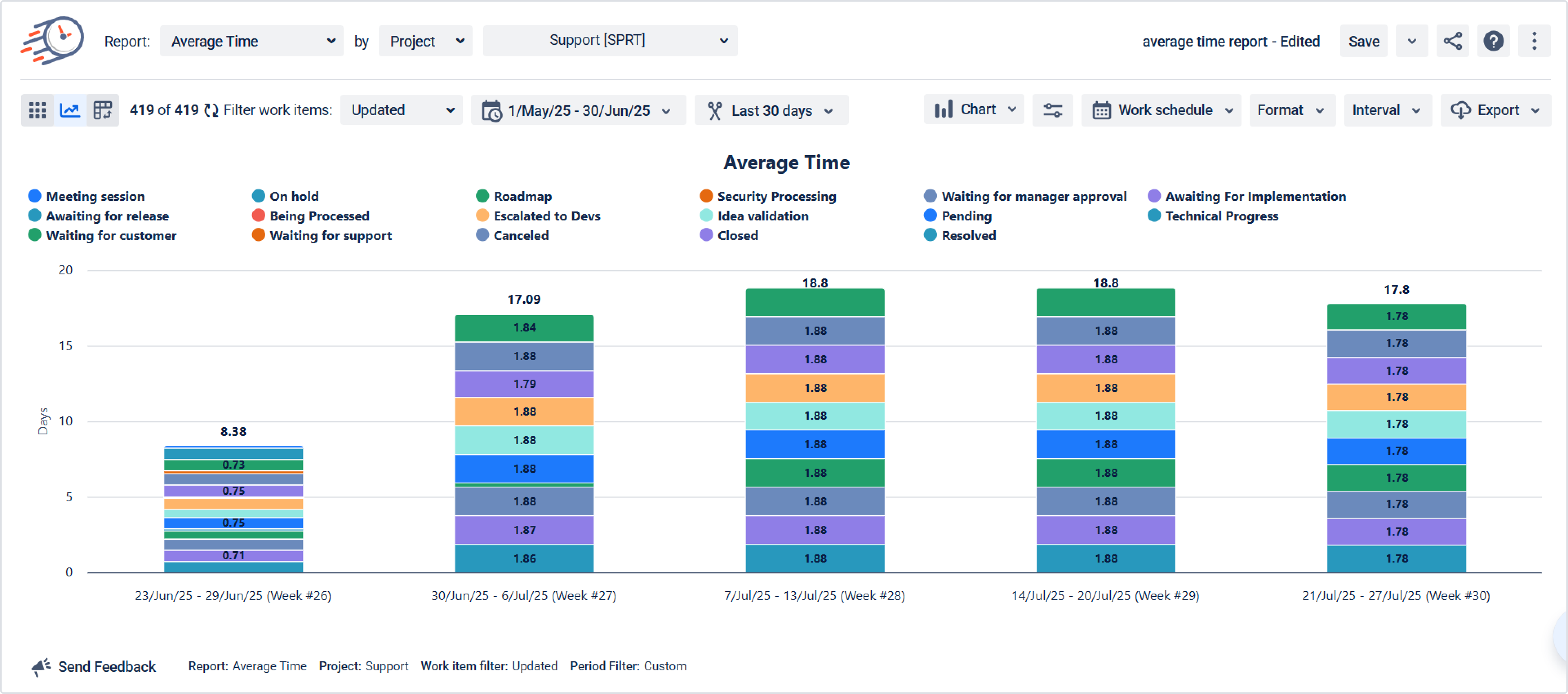Expand the Updated filter dropdown
This screenshot has width=1568, height=694.
[x=401, y=110]
